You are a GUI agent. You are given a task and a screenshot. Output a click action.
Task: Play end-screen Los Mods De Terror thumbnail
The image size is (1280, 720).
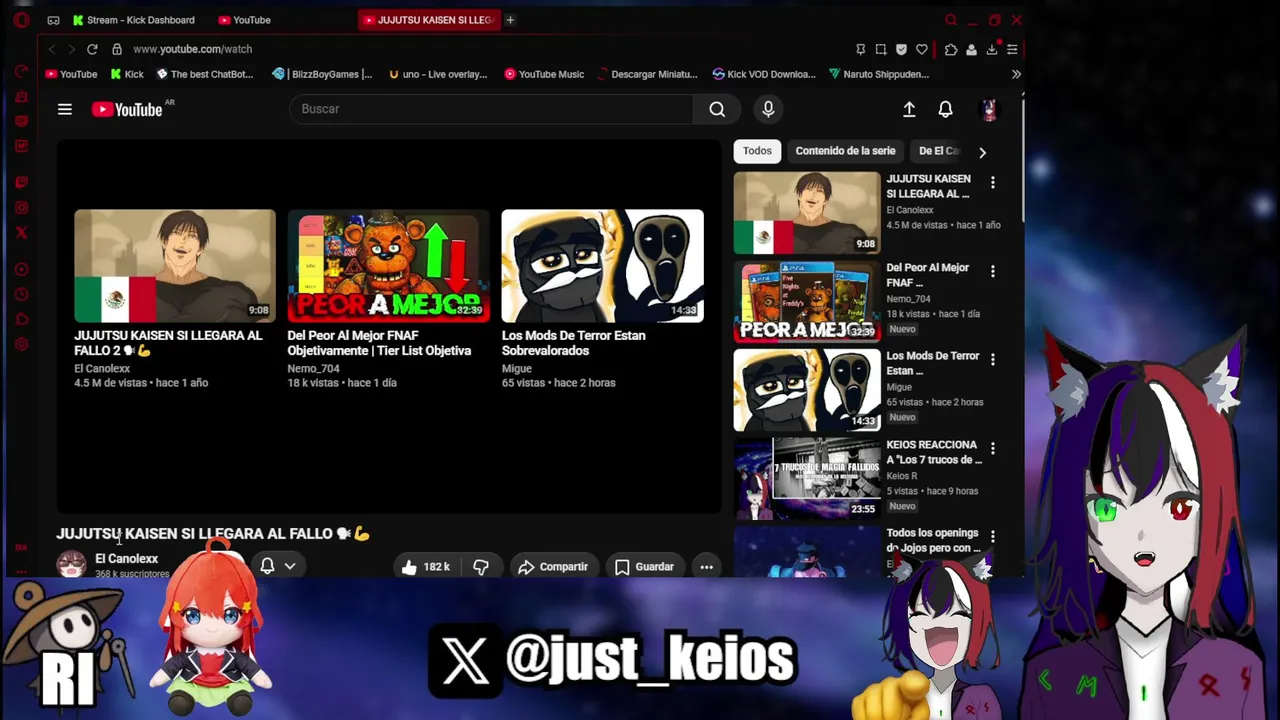click(x=602, y=266)
